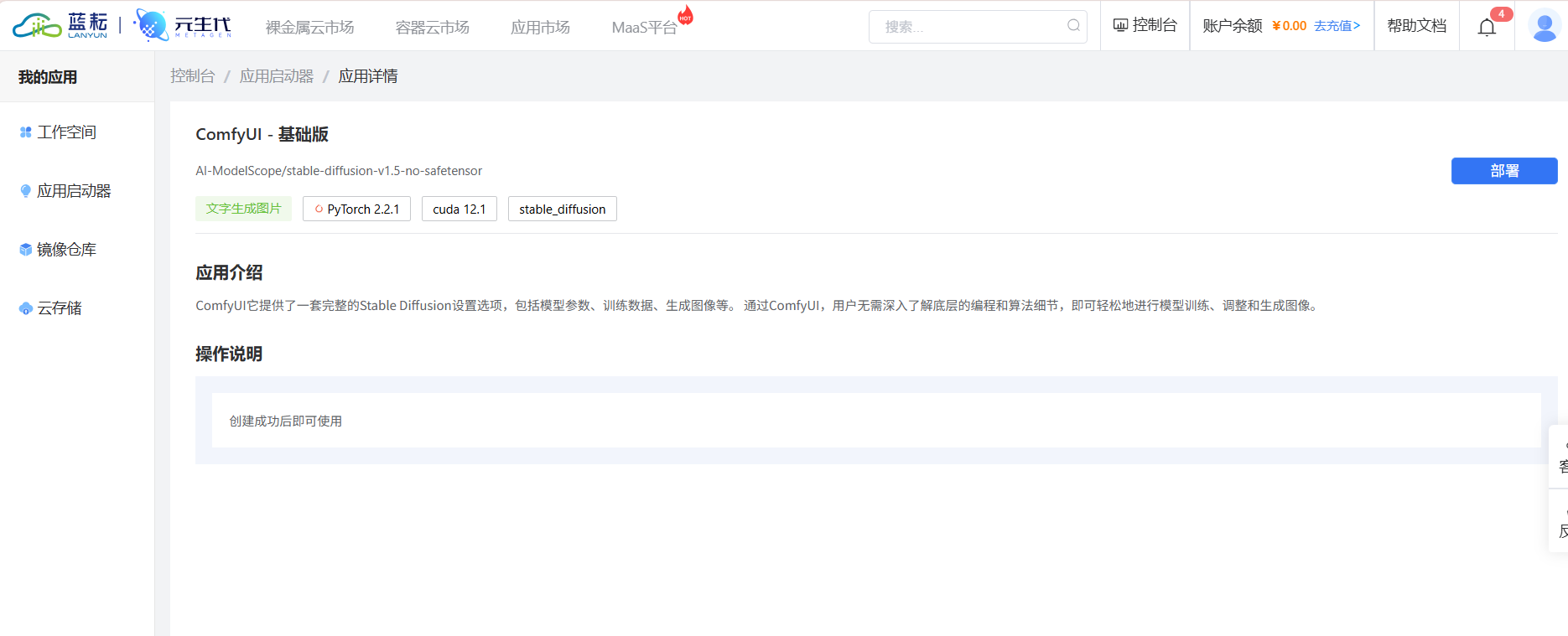
Task: Click the AI-ModelScope model path text
Action: click(339, 171)
